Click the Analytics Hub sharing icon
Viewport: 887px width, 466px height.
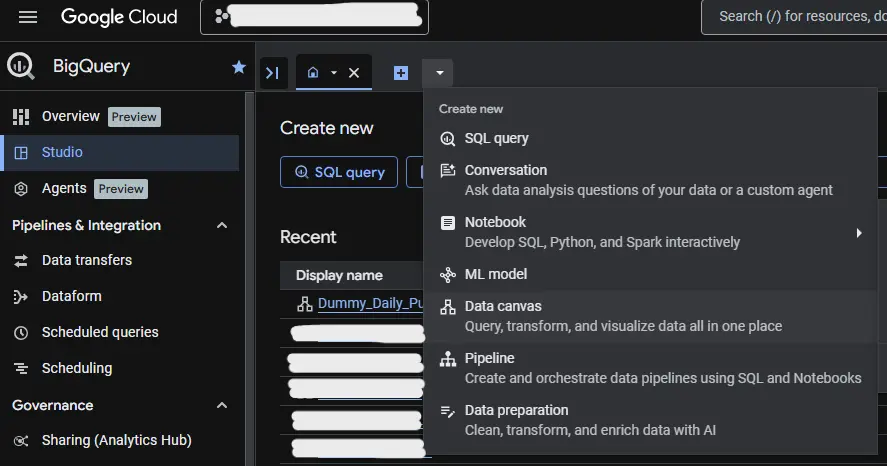21,441
